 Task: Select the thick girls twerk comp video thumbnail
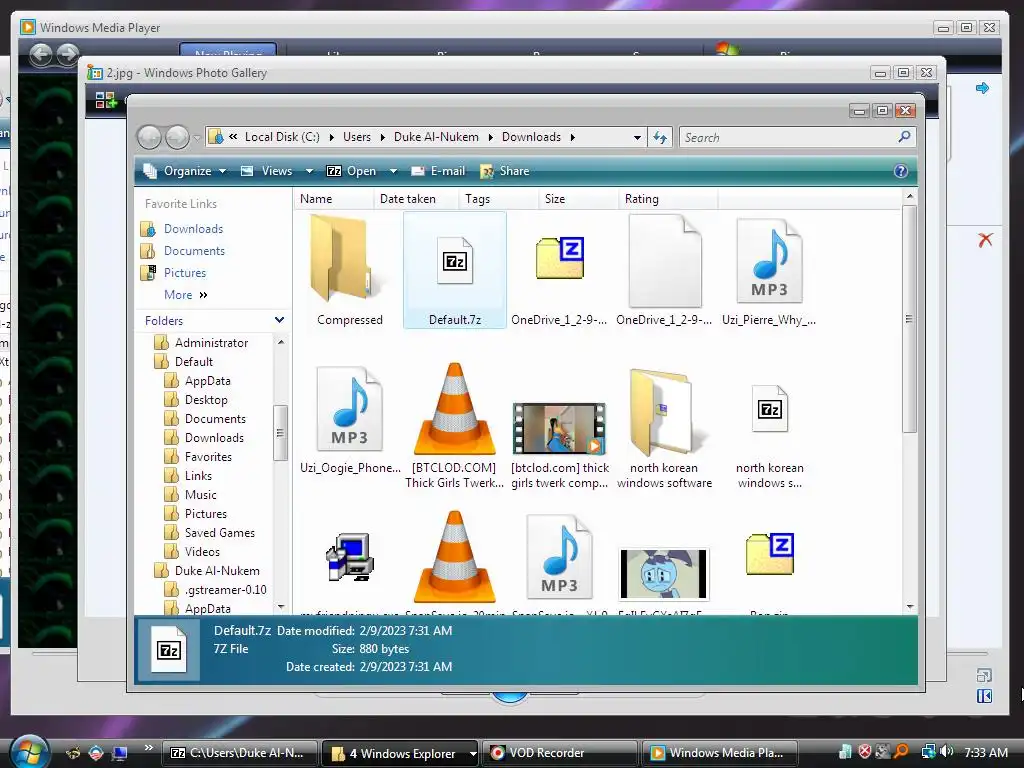[x=559, y=428]
